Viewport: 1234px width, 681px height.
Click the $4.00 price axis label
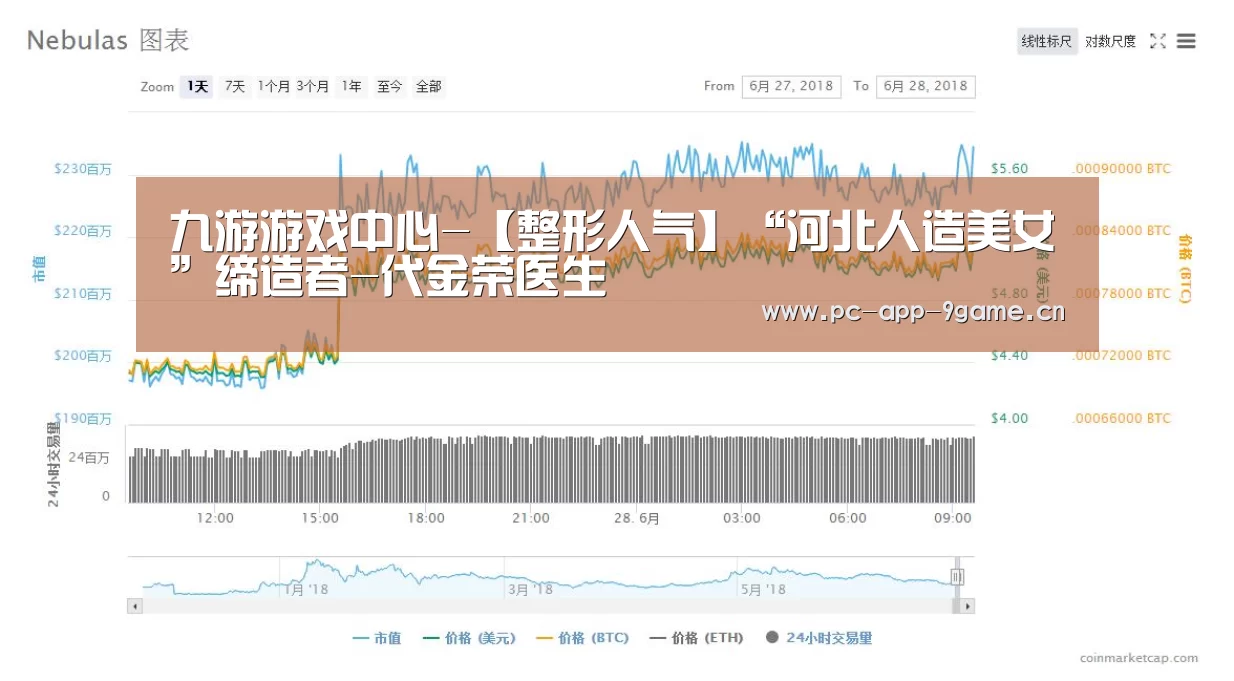point(1009,418)
